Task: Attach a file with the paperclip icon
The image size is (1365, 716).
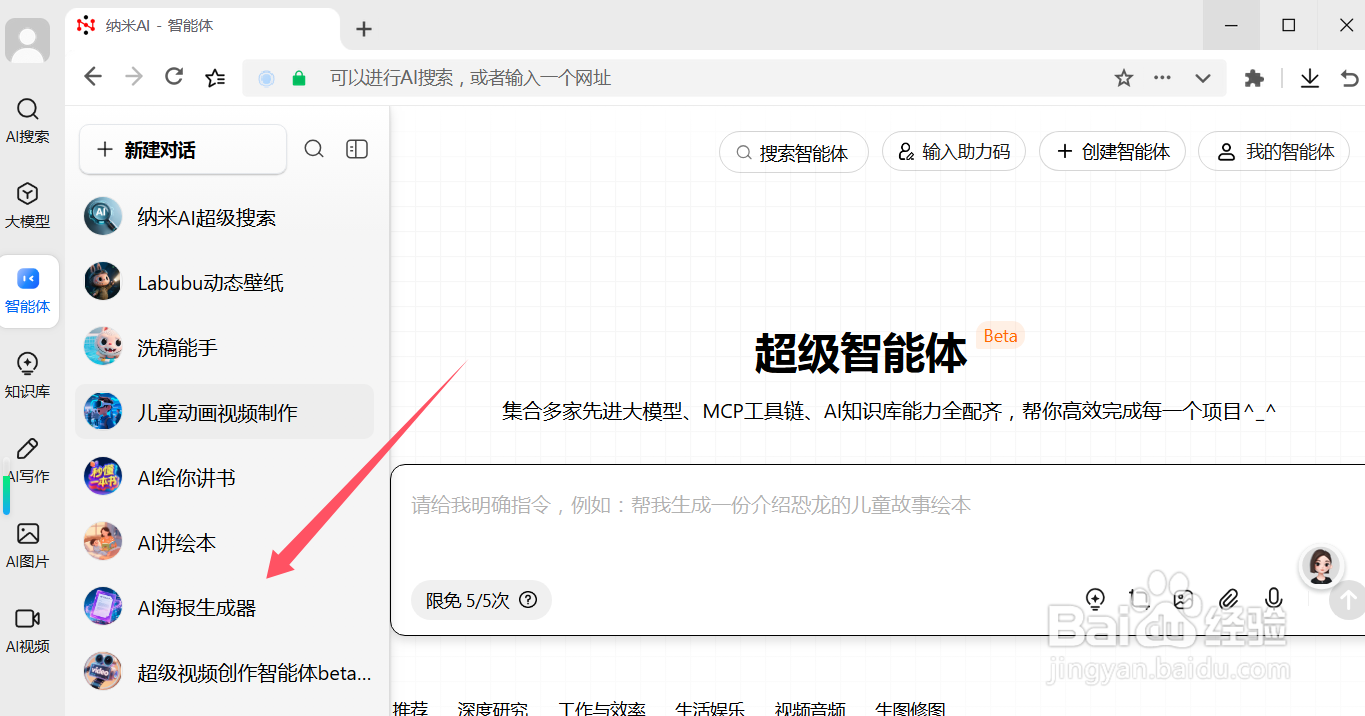Action: point(1229,598)
